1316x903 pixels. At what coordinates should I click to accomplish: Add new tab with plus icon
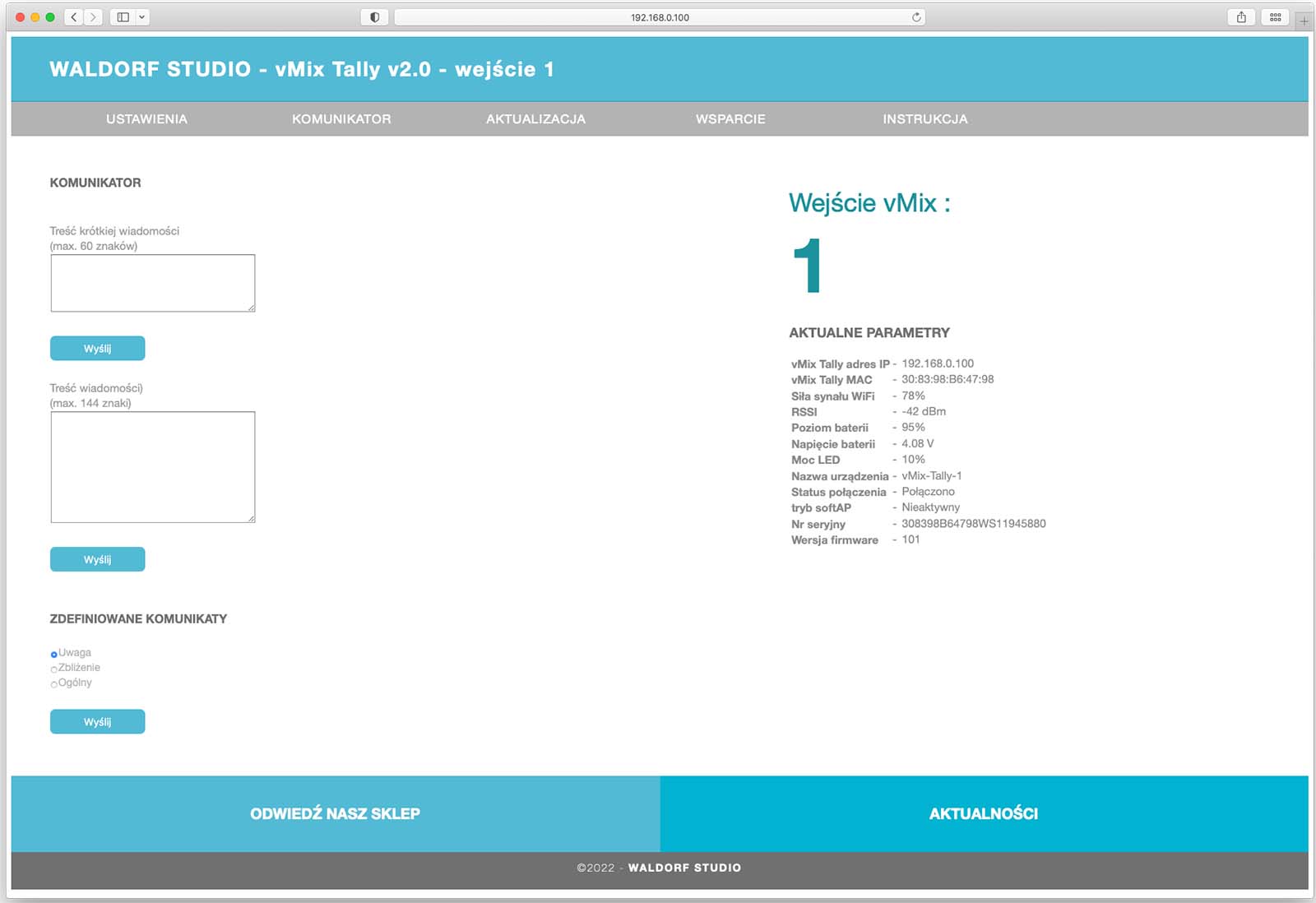[1304, 21]
